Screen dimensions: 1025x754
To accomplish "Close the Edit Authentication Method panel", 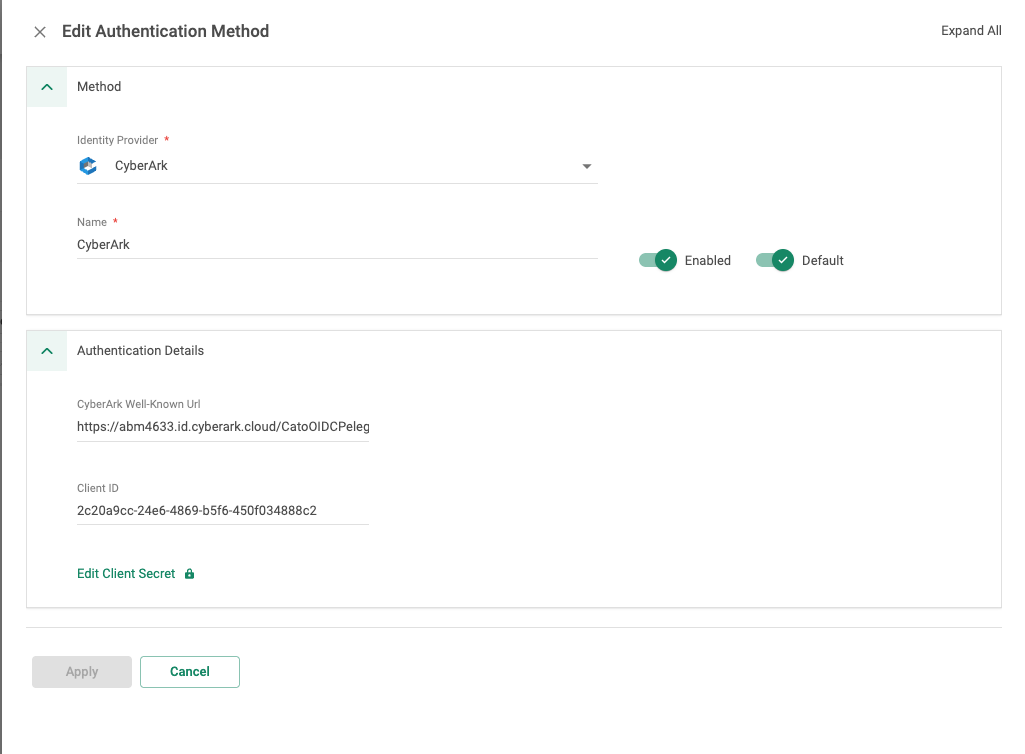I will [x=40, y=32].
